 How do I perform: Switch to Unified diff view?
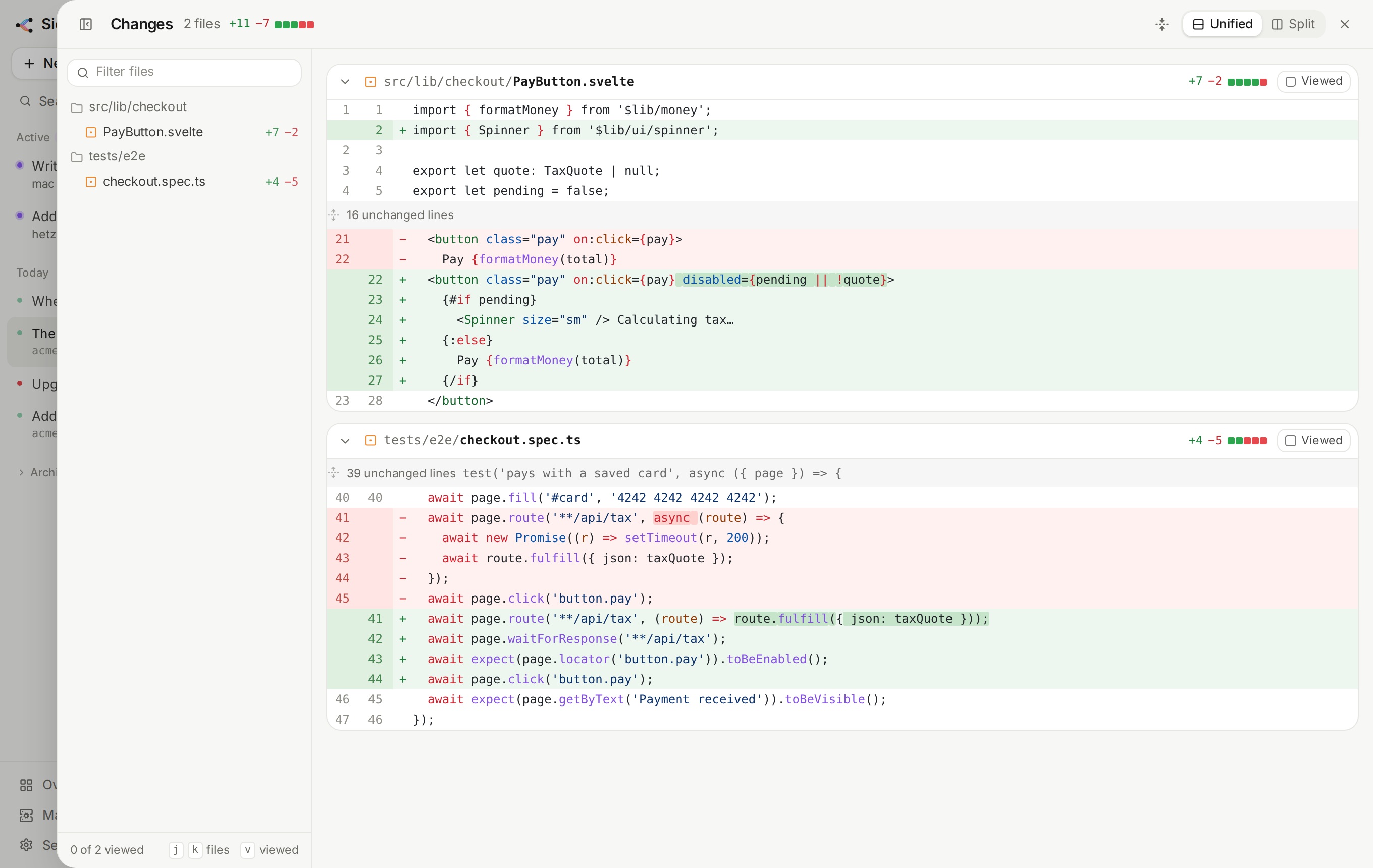pyautogui.click(x=1222, y=24)
